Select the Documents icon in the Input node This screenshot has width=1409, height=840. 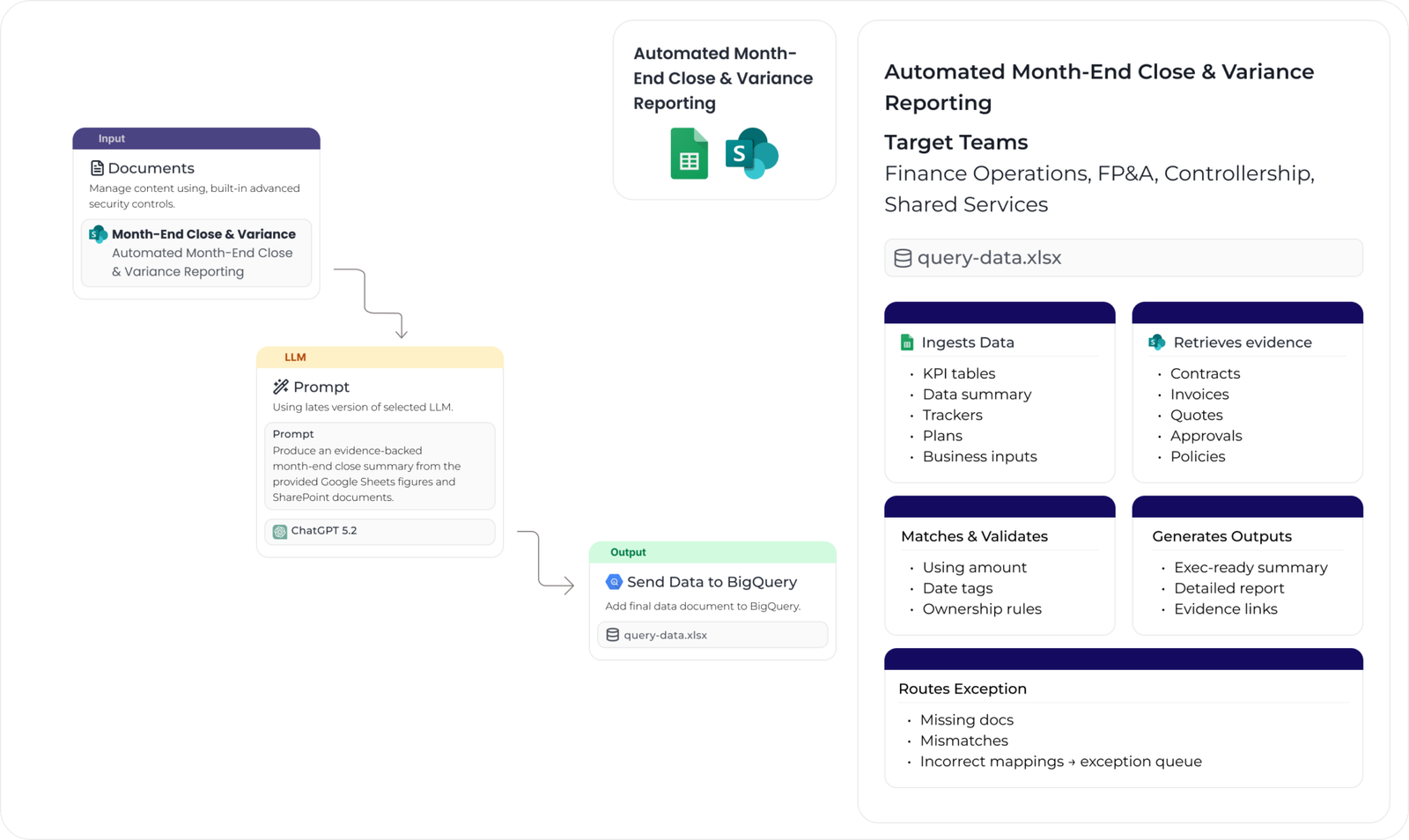[x=97, y=167]
